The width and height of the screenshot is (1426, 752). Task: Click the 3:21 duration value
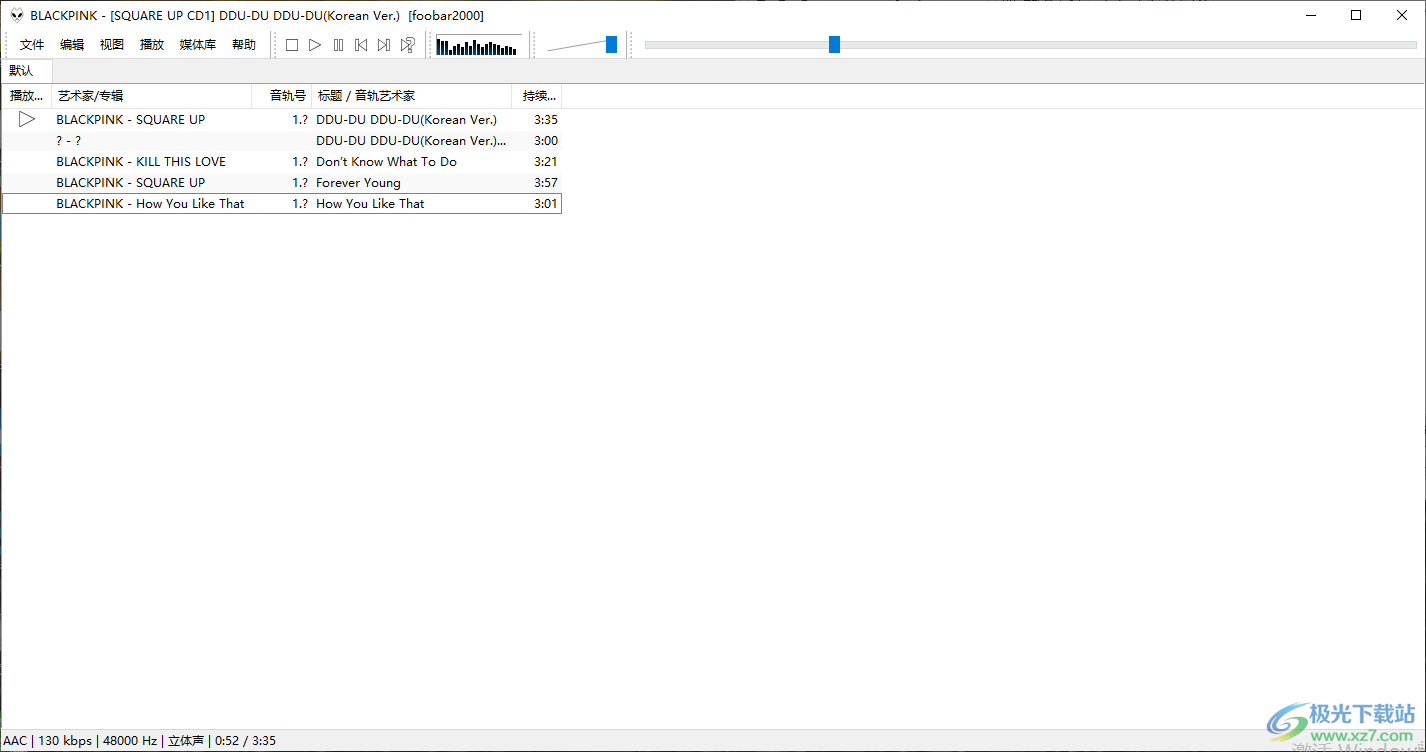[546, 161]
